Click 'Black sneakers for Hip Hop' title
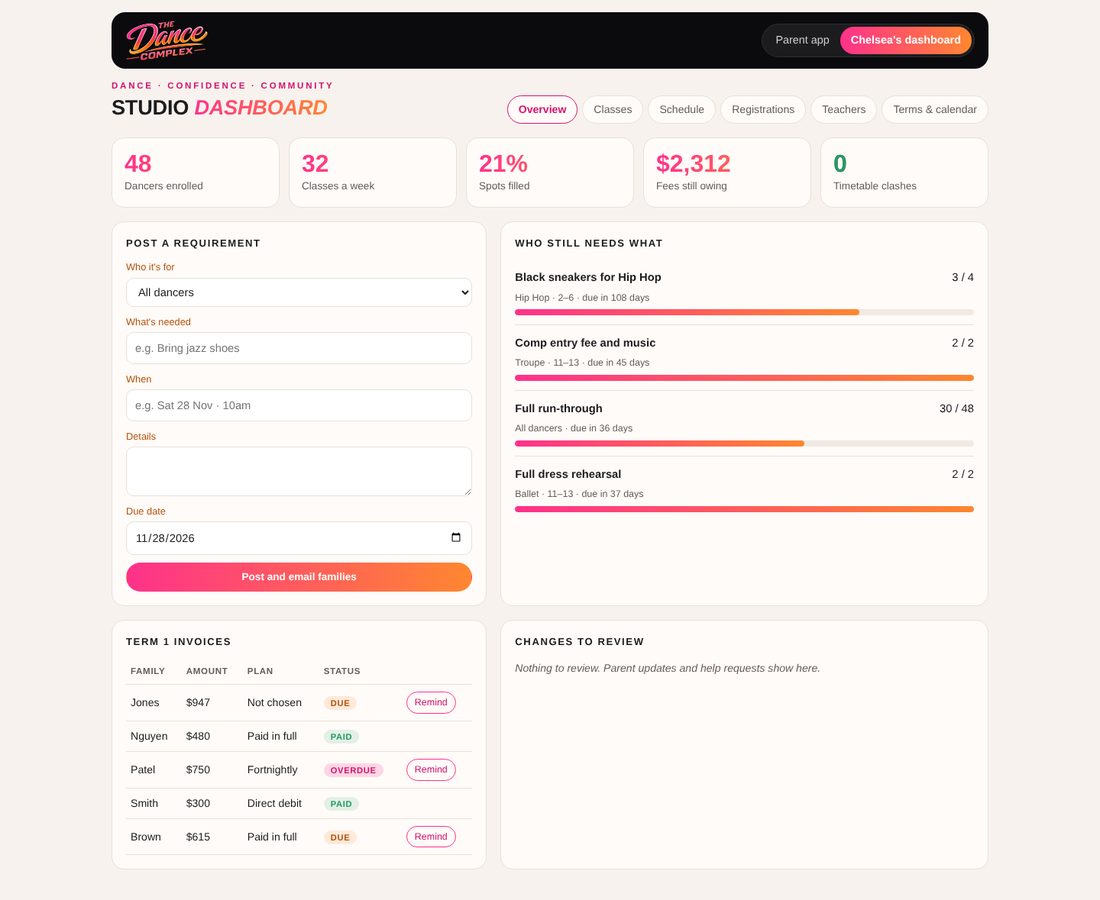 [x=588, y=277]
